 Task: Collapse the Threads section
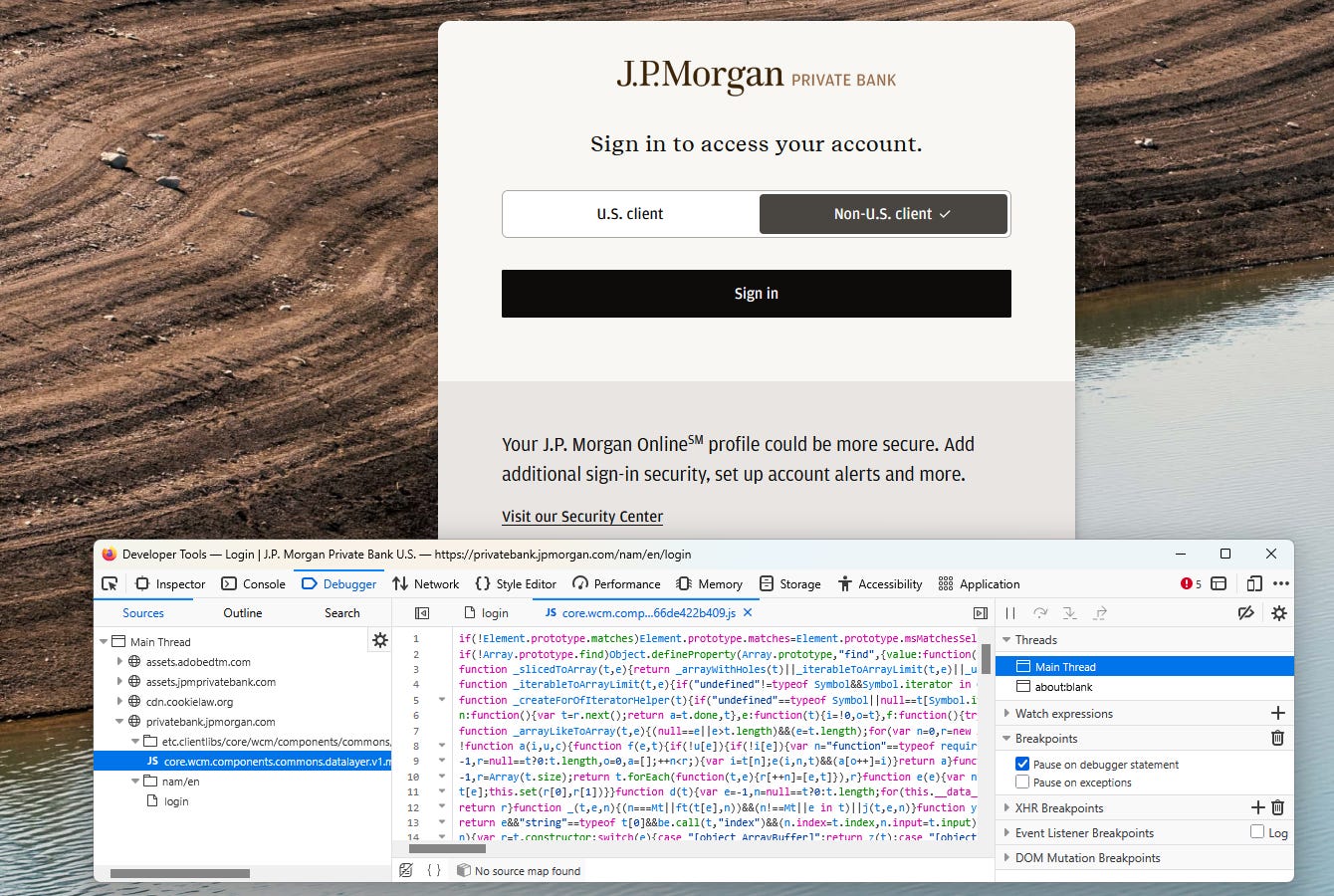pyautogui.click(x=1006, y=640)
